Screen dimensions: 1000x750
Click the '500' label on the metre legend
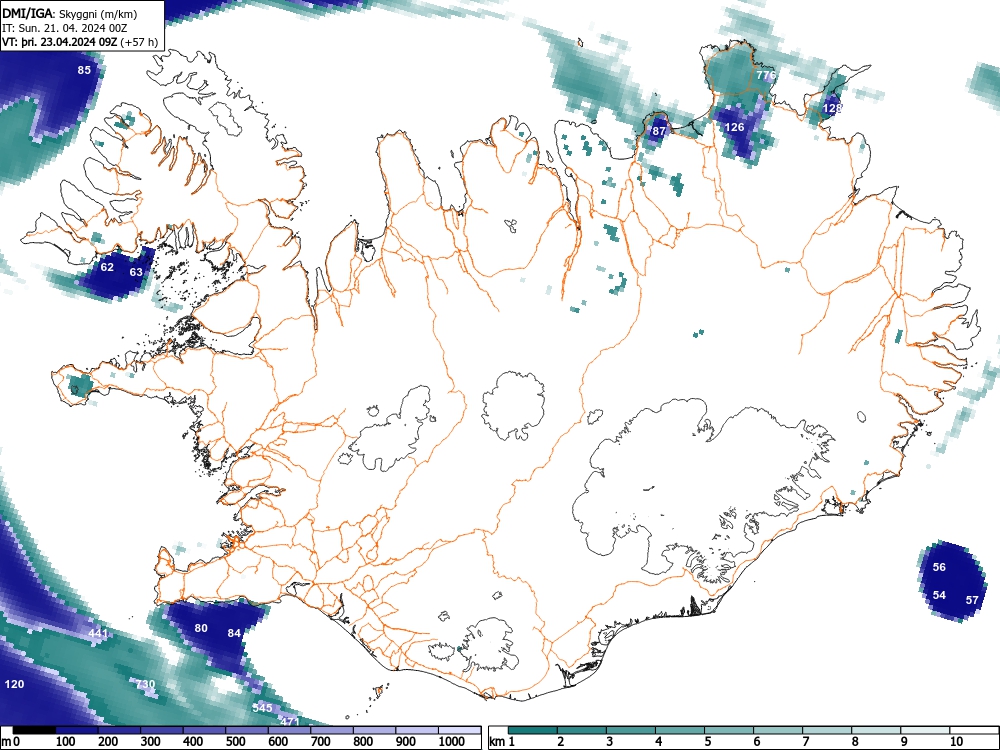235,742
